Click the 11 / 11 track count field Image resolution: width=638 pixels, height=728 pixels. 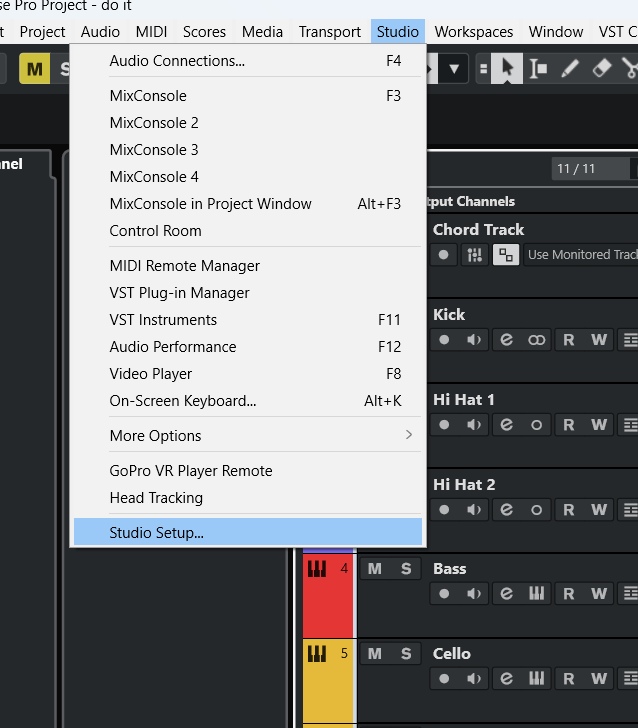[590, 169]
